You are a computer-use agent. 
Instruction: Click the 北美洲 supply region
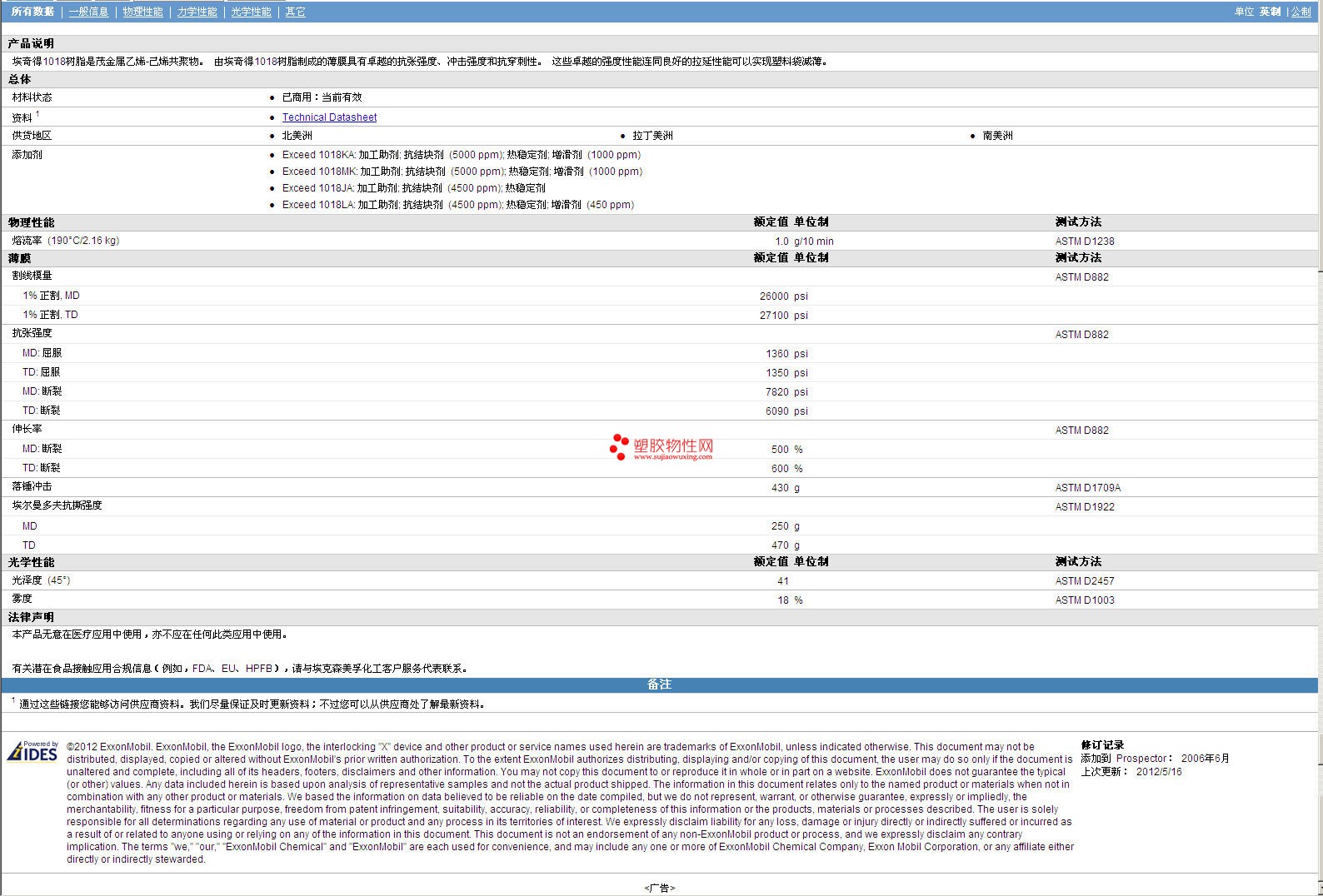click(x=297, y=136)
